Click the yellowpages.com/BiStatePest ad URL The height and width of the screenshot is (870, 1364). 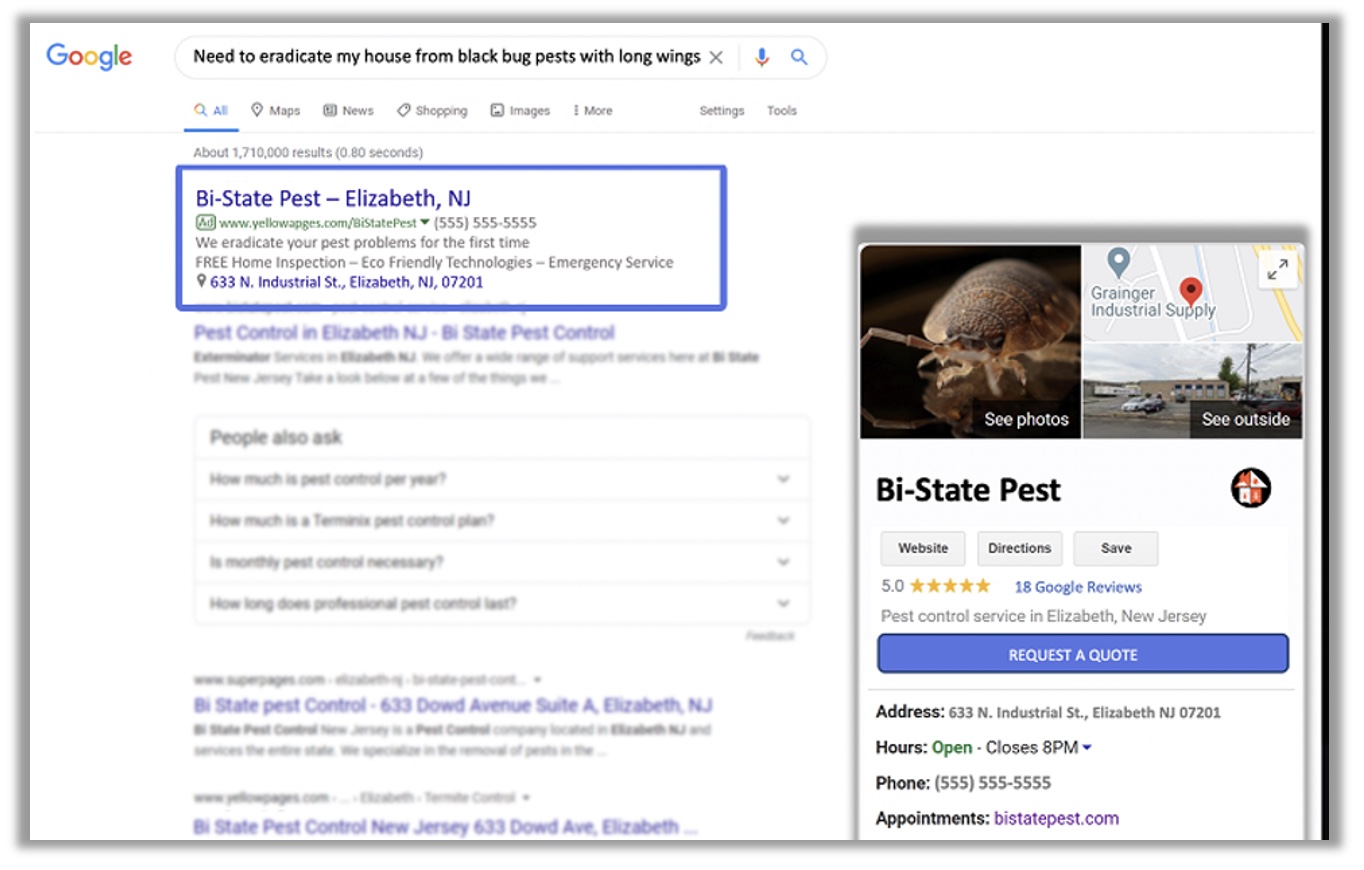coord(317,223)
